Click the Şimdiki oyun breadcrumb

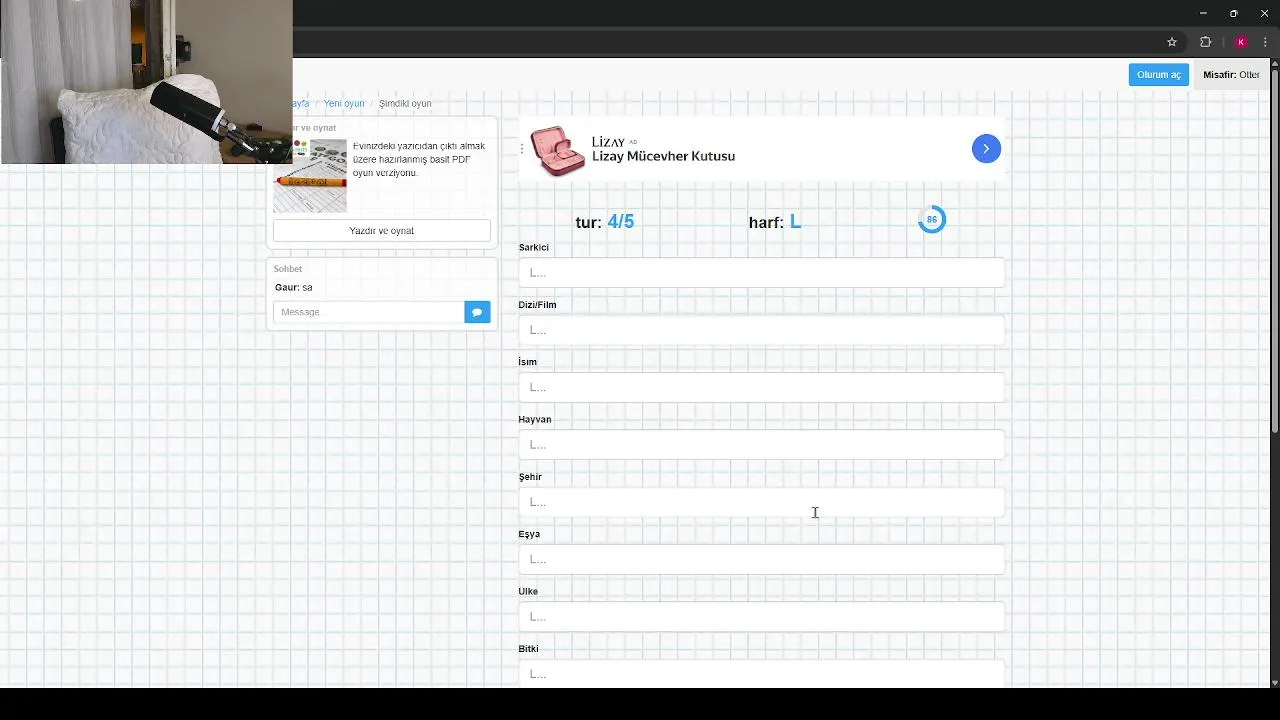click(x=405, y=104)
